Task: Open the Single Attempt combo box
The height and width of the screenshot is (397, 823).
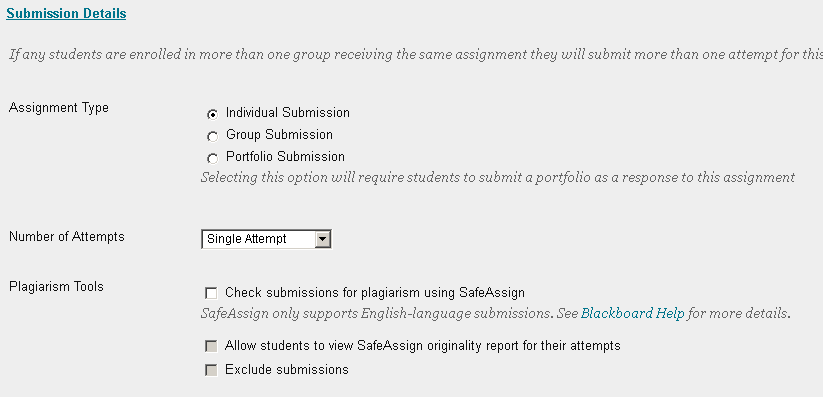Action: click(266, 239)
